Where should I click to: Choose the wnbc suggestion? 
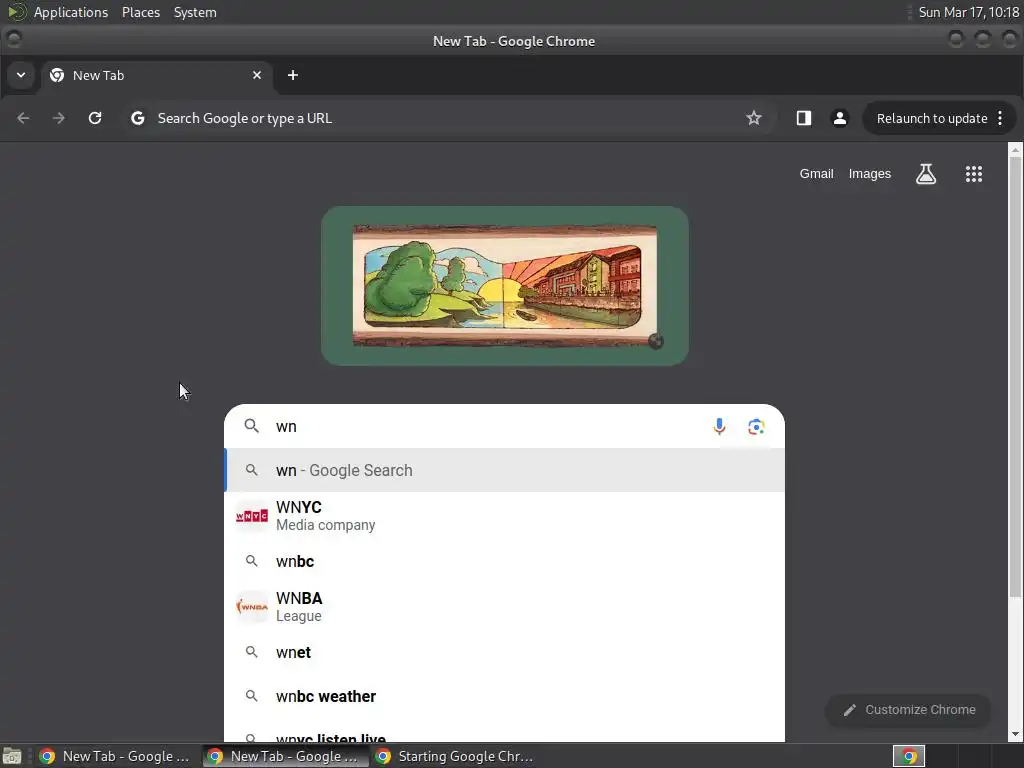coord(505,561)
